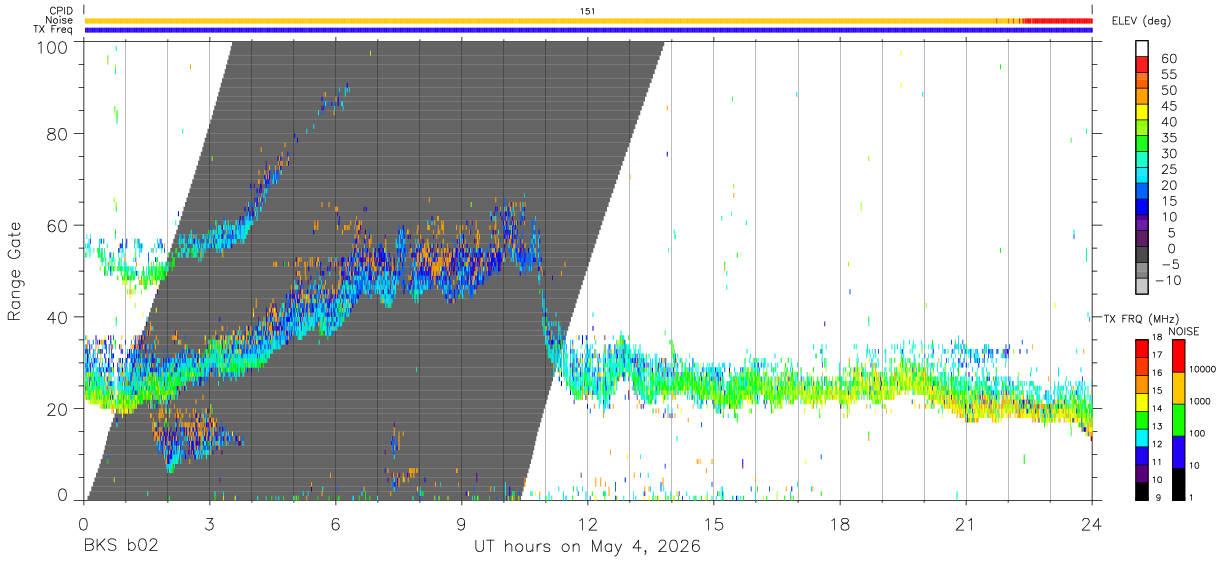This screenshot has height=567, width=1228.
Task: Click the '55' label on the ELEV scale
Action: (1168, 75)
